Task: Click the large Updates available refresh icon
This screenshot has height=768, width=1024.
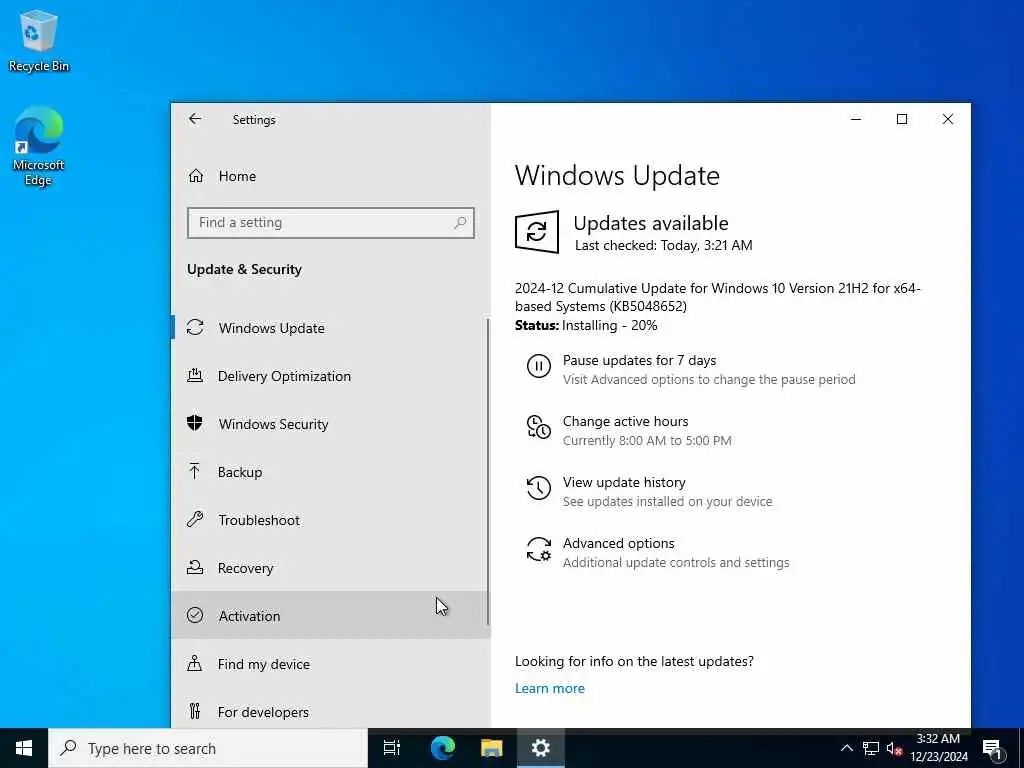Action: (x=537, y=232)
